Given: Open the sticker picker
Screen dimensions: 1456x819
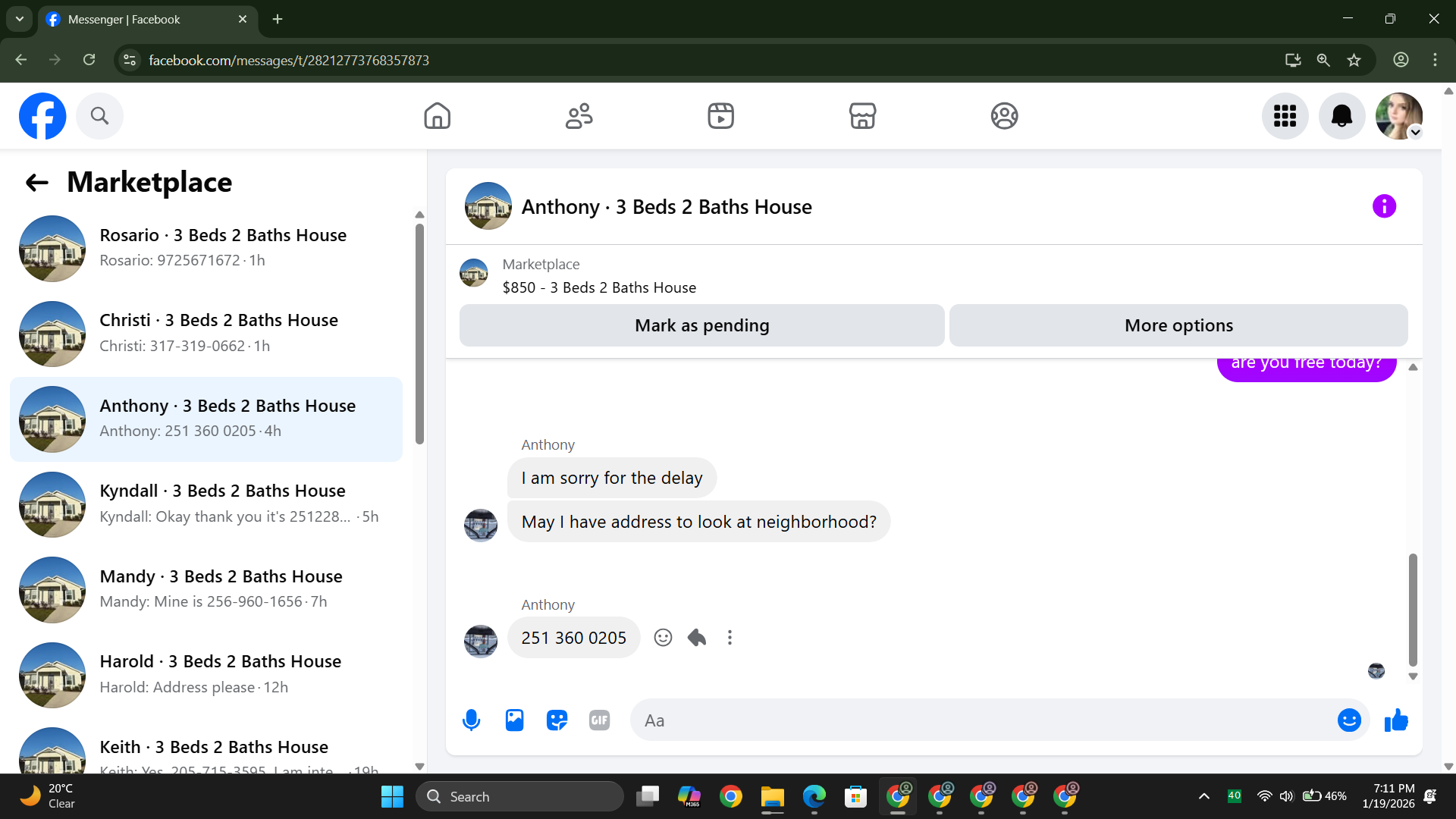Looking at the screenshot, I should 557,720.
